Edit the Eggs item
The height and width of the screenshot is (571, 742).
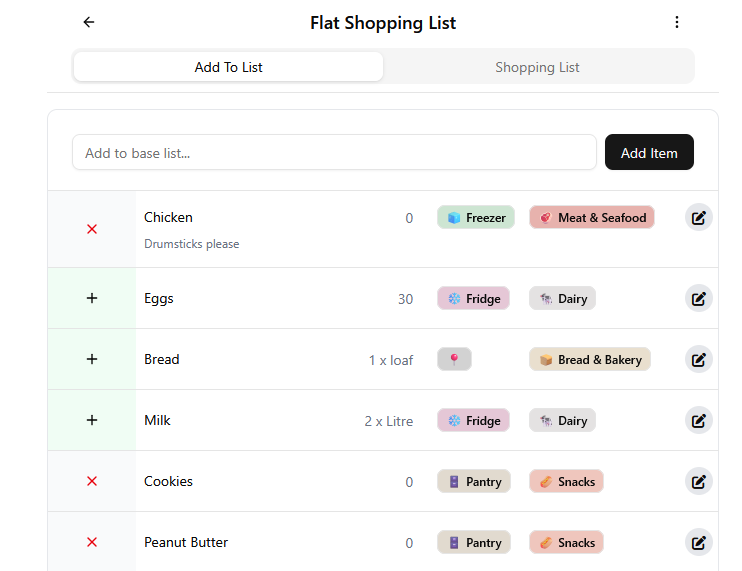[699, 299]
